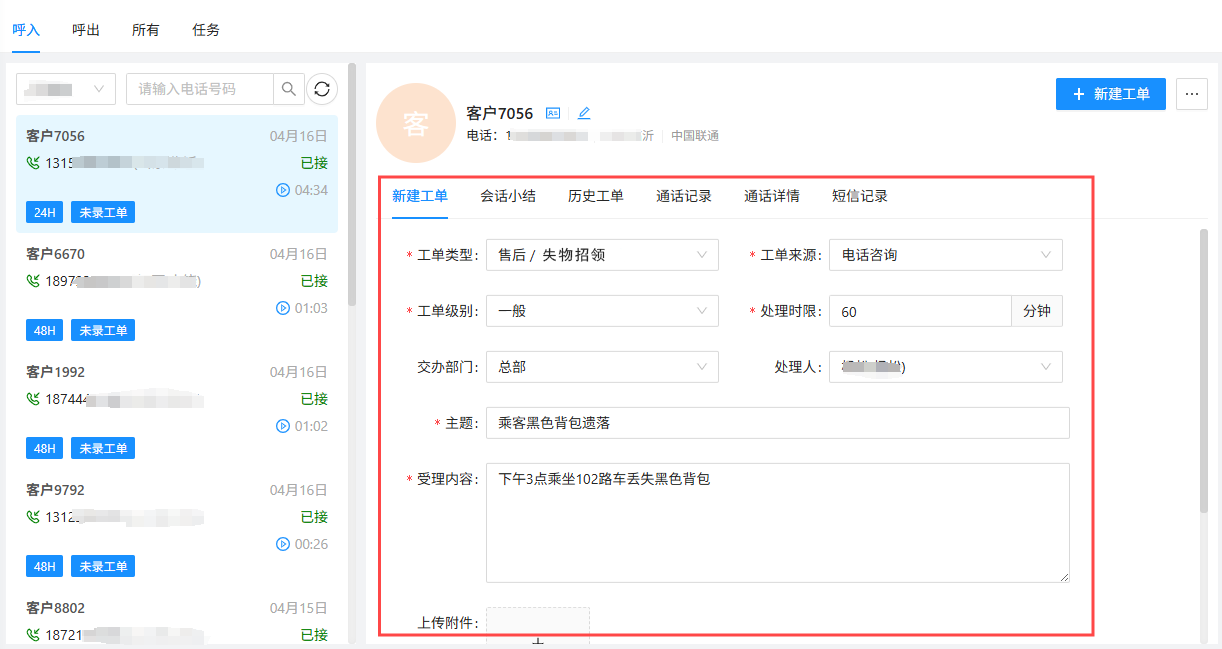Open the 历史工单 tab
The height and width of the screenshot is (649, 1222).
tap(596, 196)
